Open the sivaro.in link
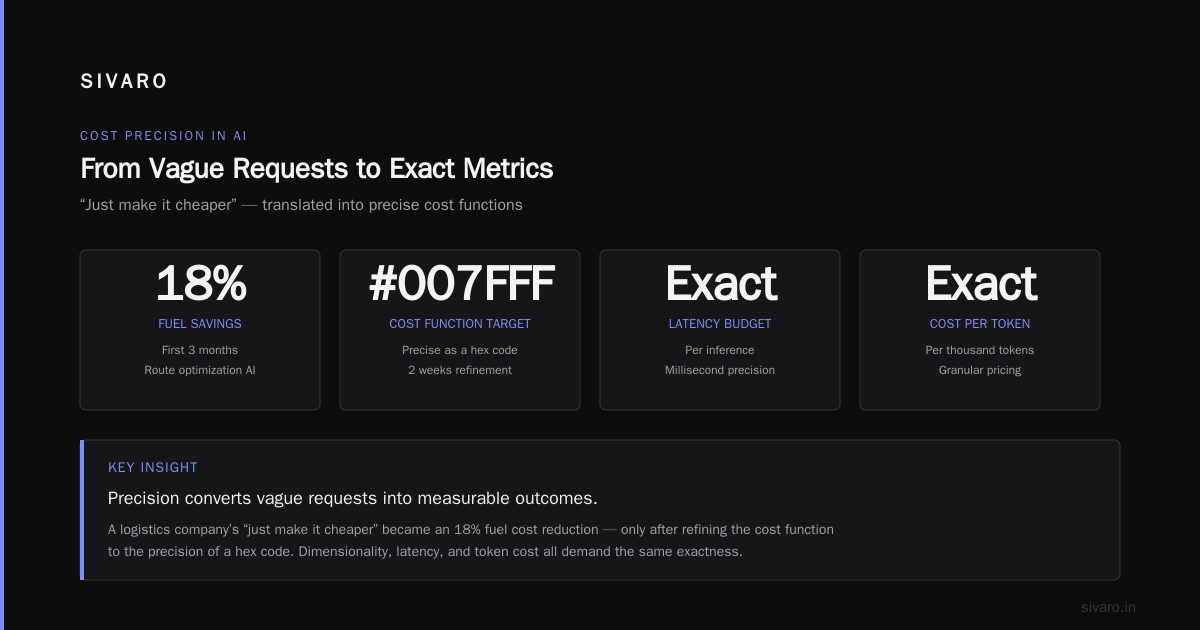1200x630 pixels. click(x=1108, y=607)
